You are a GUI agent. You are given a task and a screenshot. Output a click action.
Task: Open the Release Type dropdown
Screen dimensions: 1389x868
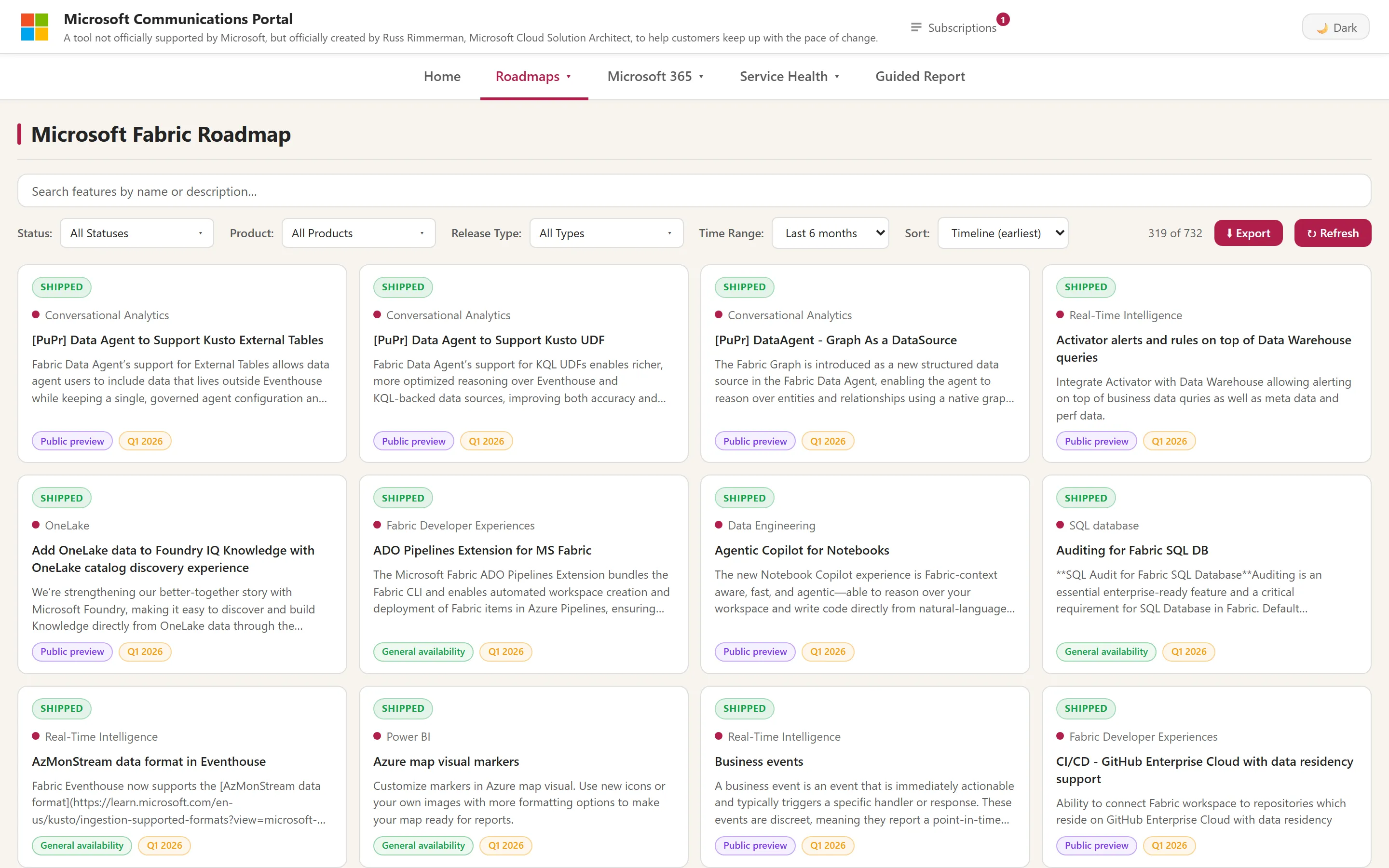pyautogui.click(x=606, y=233)
